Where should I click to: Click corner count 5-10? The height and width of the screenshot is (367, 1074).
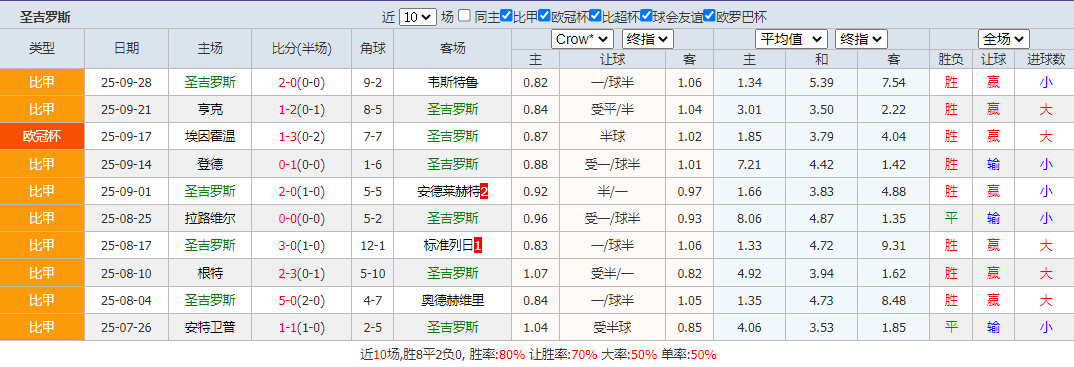(x=373, y=273)
